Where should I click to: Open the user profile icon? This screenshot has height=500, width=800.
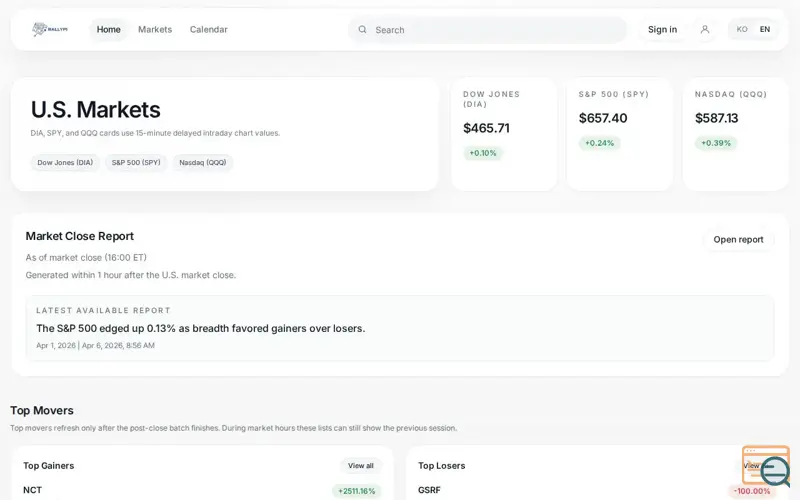coord(705,30)
